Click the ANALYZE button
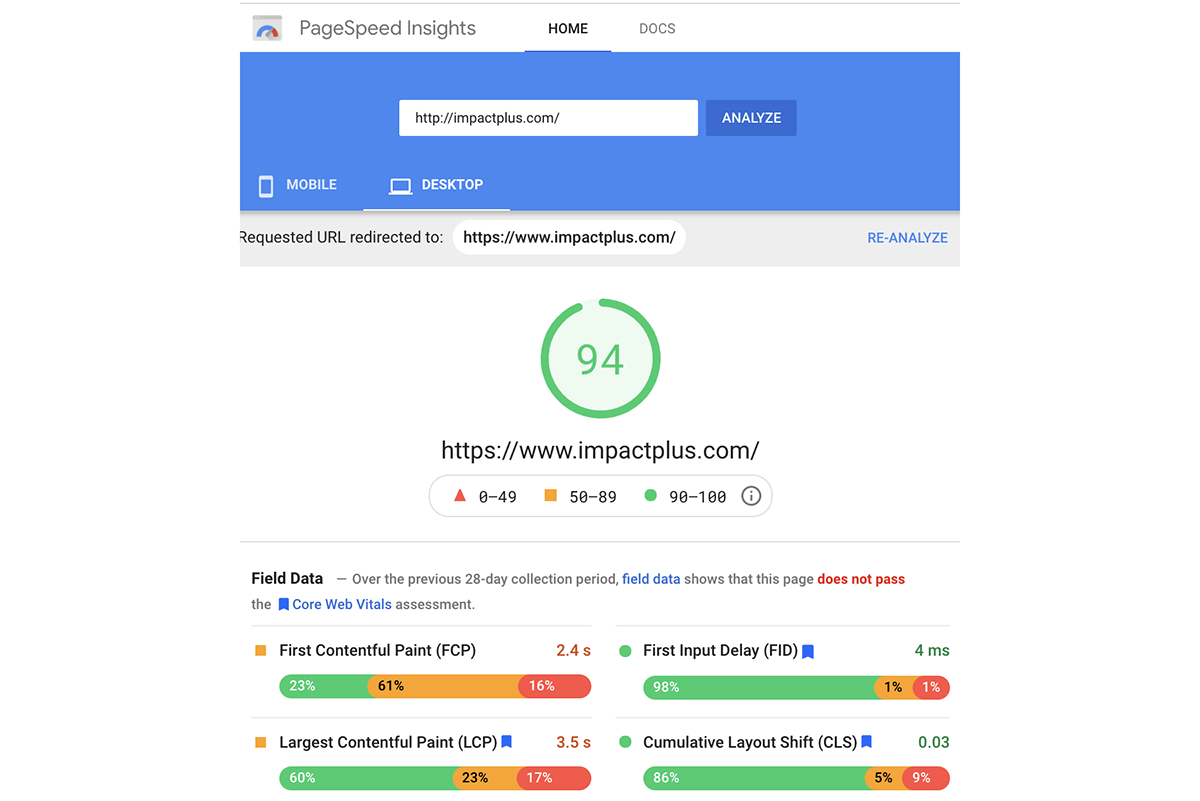The width and height of the screenshot is (1200, 801). (x=751, y=118)
